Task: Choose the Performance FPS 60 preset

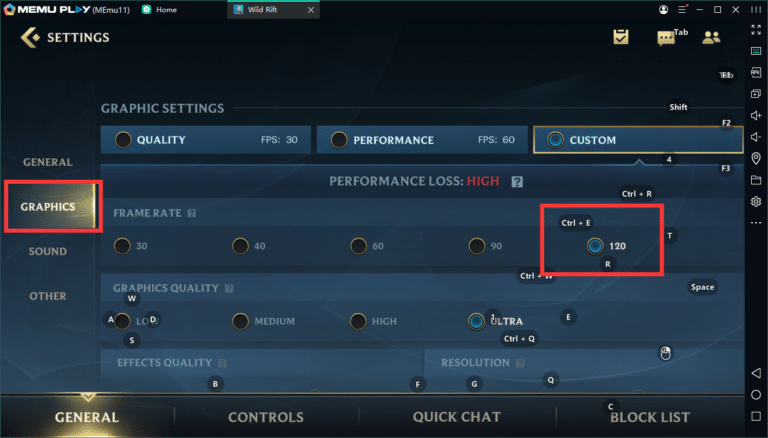Action: click(422, 140)
